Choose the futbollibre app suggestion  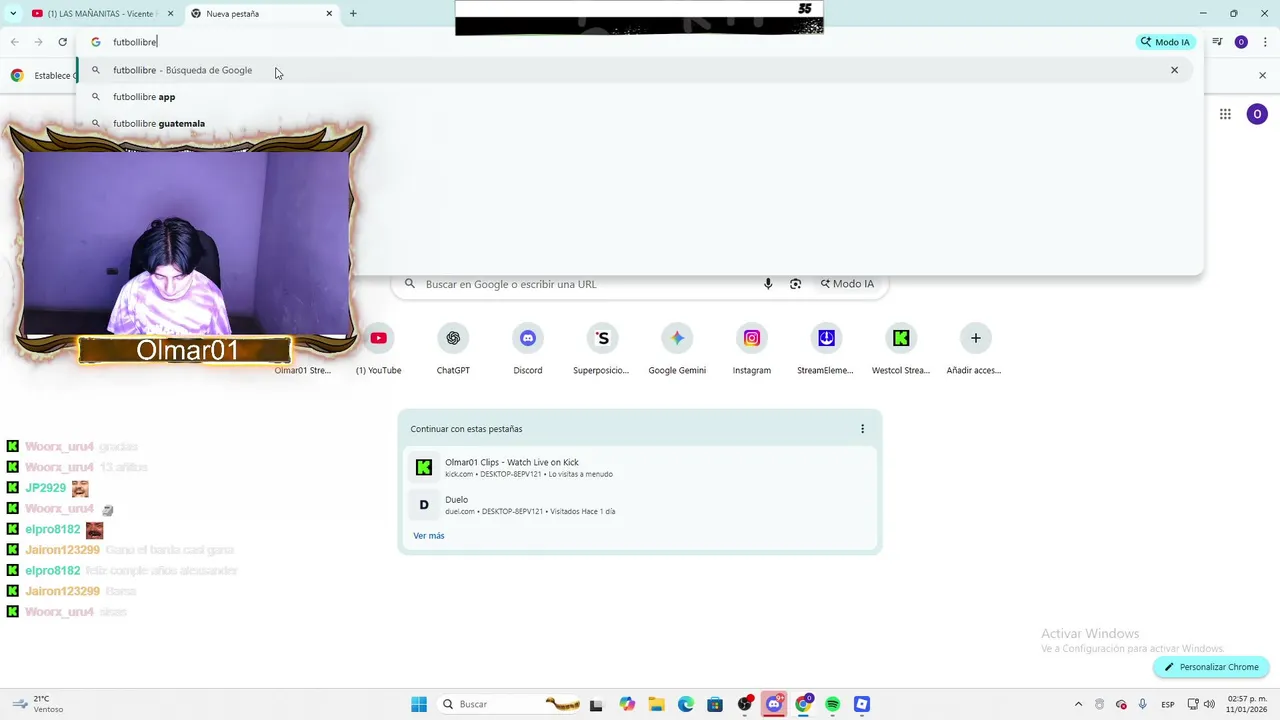click(144, 97)
